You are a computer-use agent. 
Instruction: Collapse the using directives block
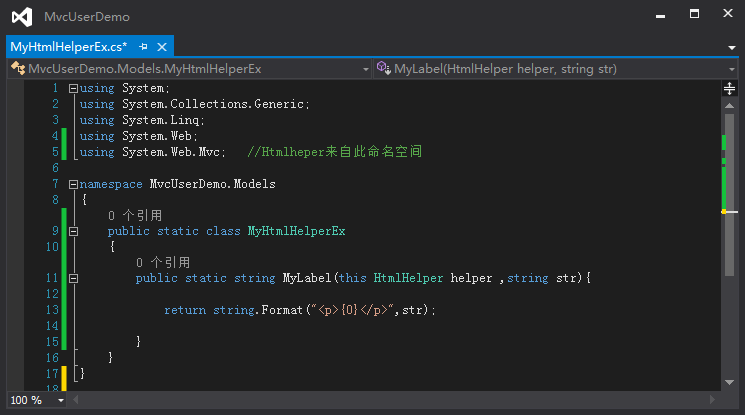point(73,88)
